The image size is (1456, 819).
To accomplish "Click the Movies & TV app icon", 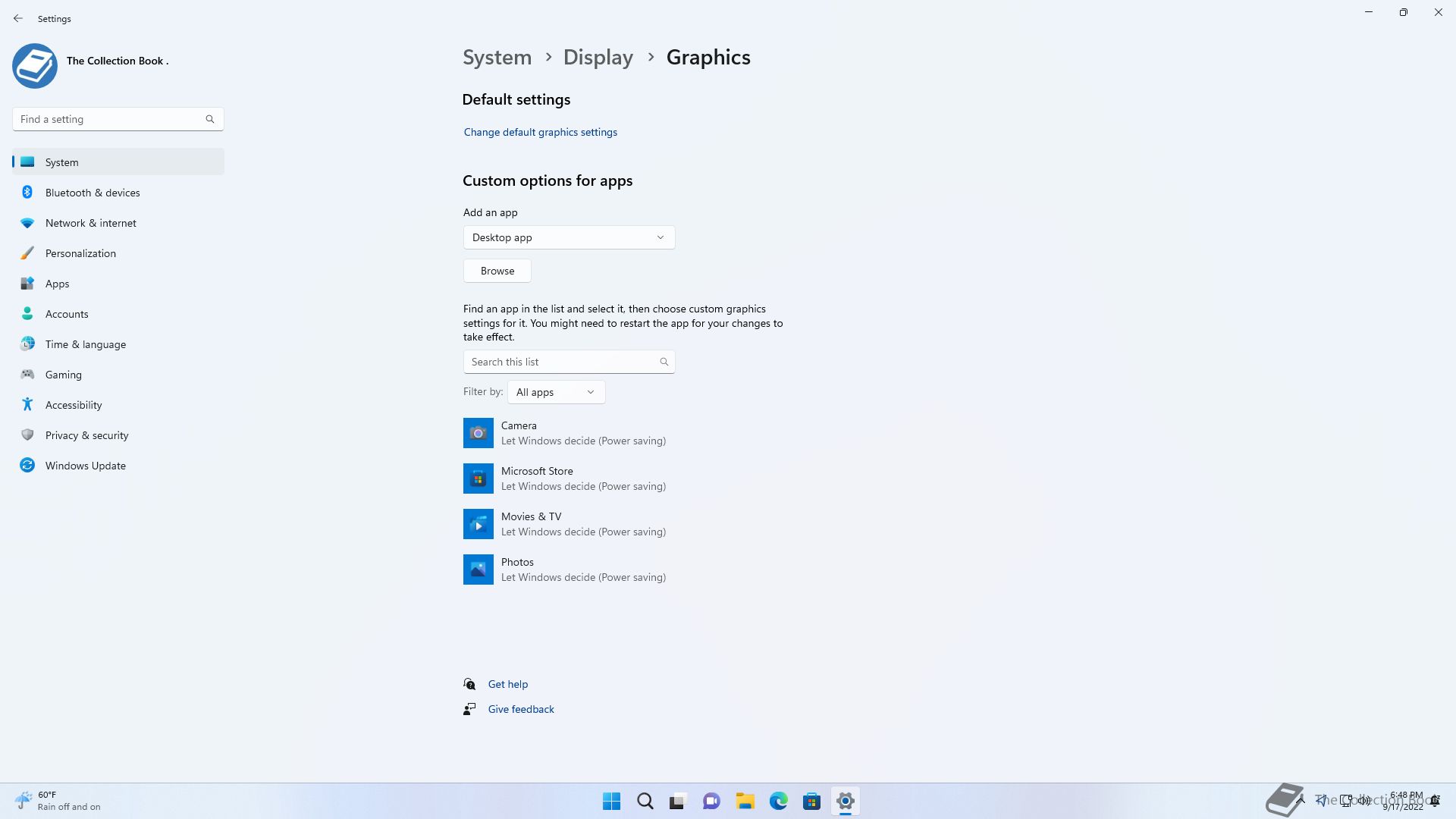I will pyautogui.click(x=478, y=524).
